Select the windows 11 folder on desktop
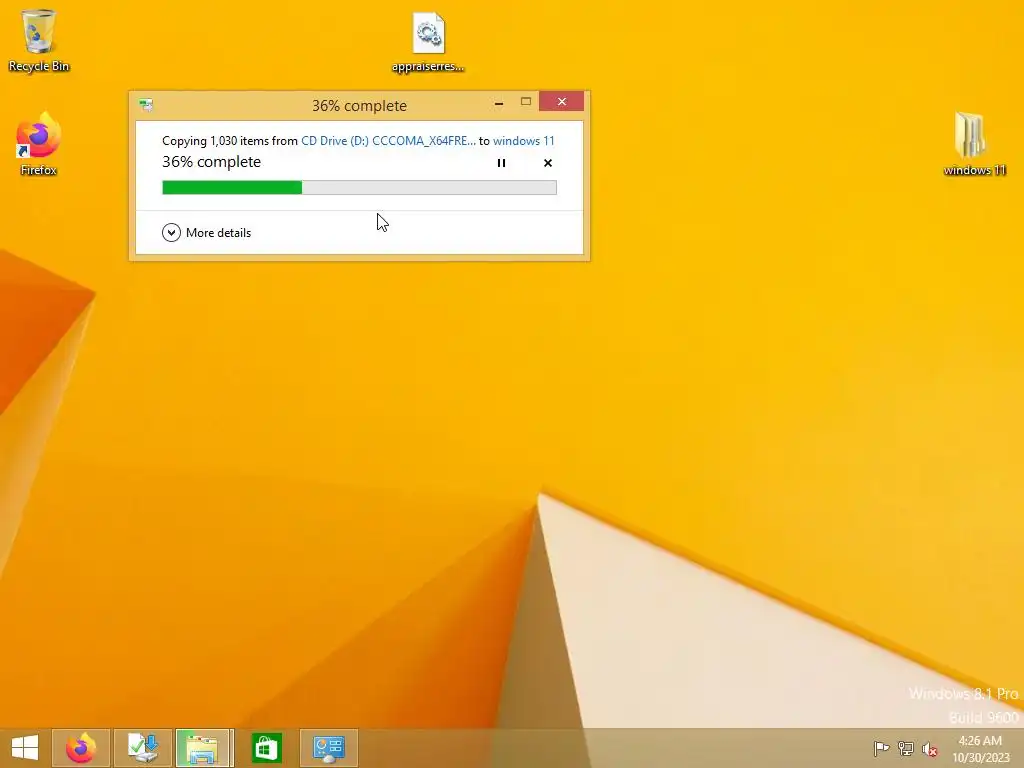 (974, 144)
